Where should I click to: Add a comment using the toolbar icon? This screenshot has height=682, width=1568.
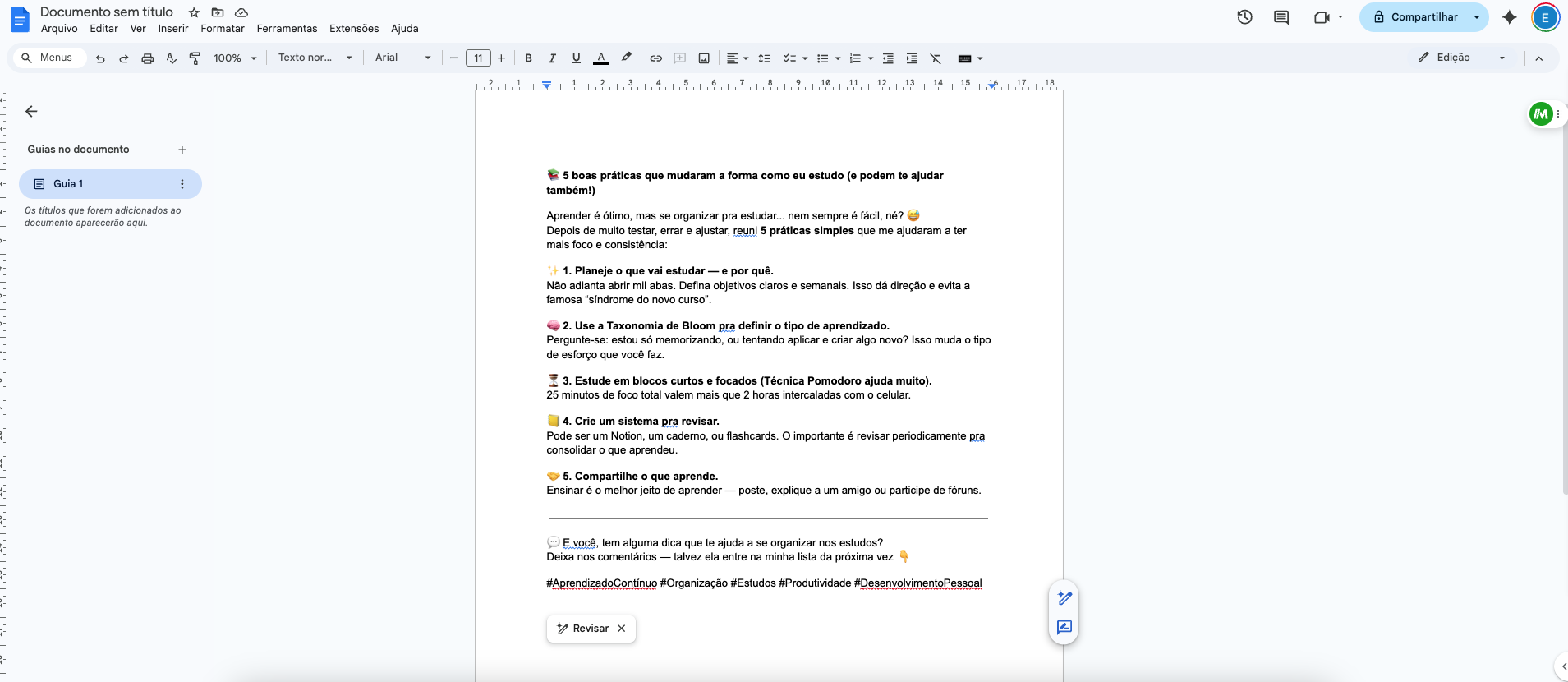coord(679,58)
